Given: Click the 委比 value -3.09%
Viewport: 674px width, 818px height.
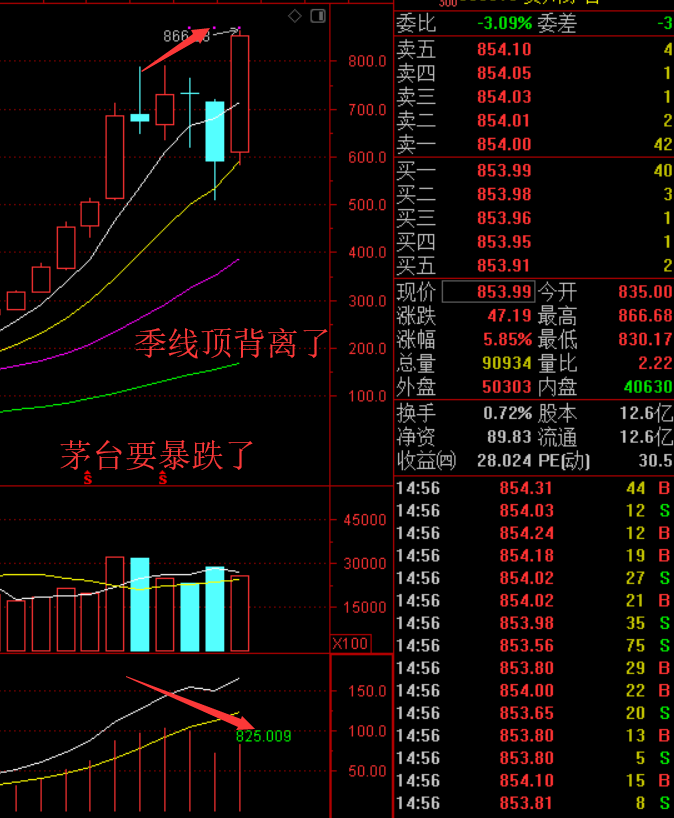Looking at the screenshot, I should [x=504, y=23].
